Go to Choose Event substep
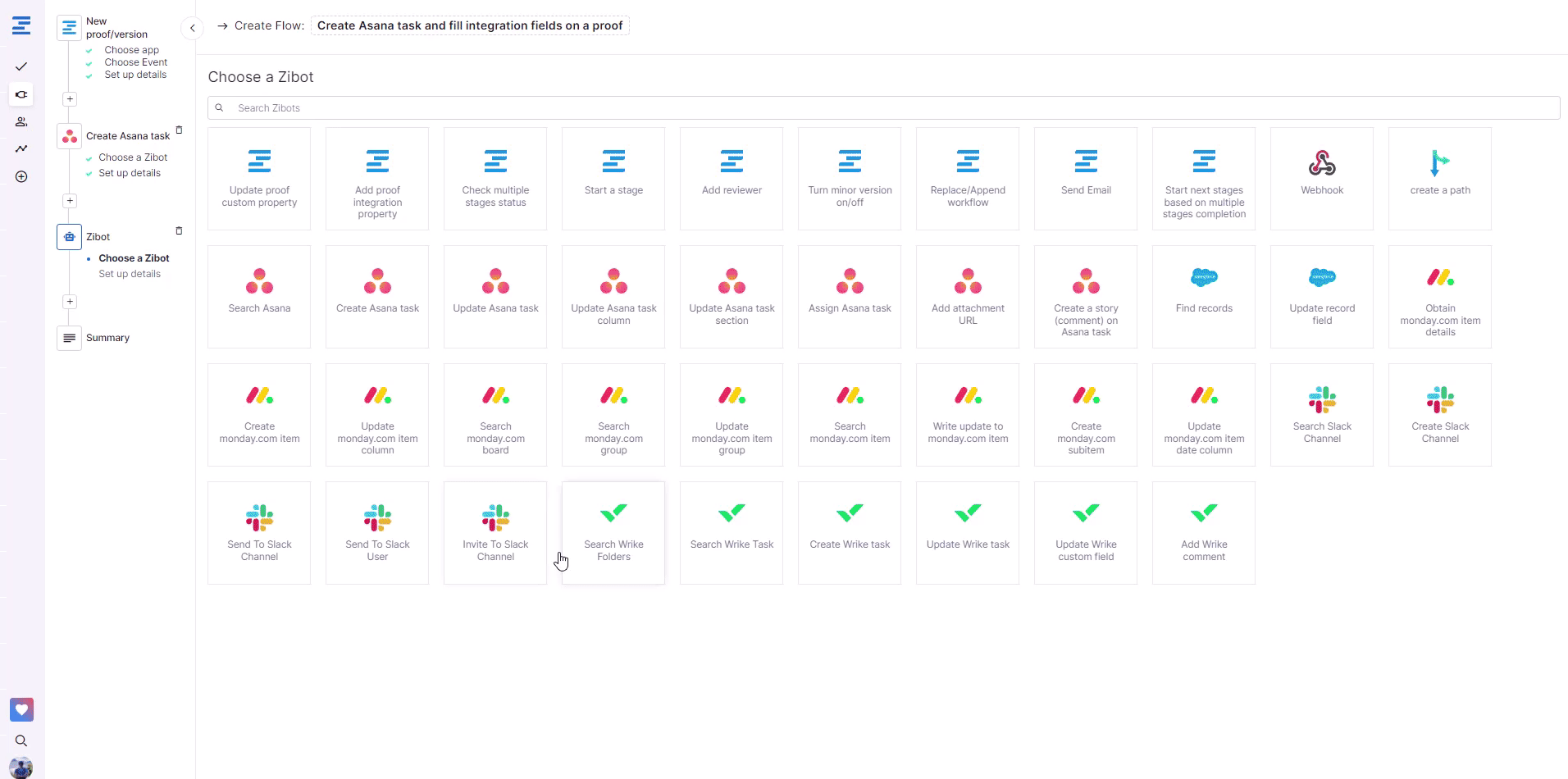This screenshot has height=779, width=1568. [x=135, y=62]
